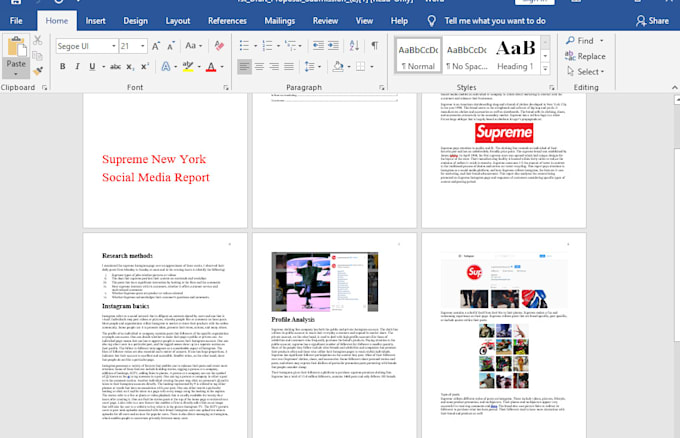Click the Supreme logo image on page three
This screenshot has height=438, width=680.
pyautogui.click(x=504, y=133)
